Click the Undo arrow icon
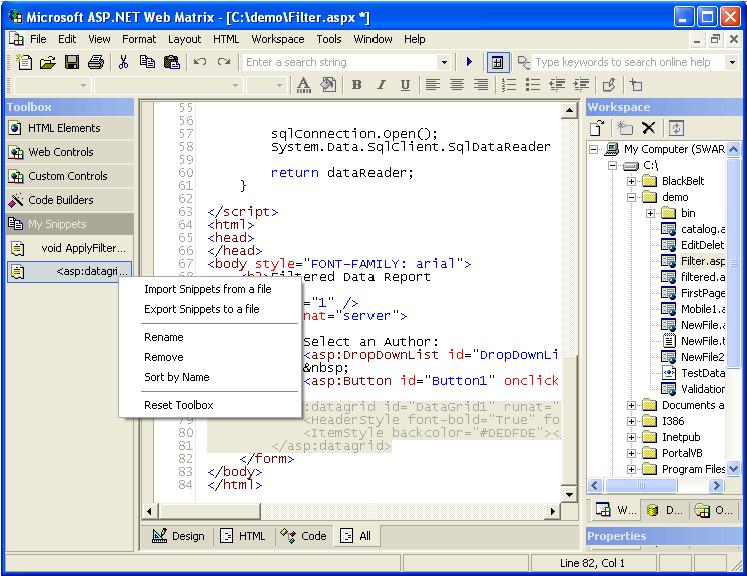 [x=200, y=62]
